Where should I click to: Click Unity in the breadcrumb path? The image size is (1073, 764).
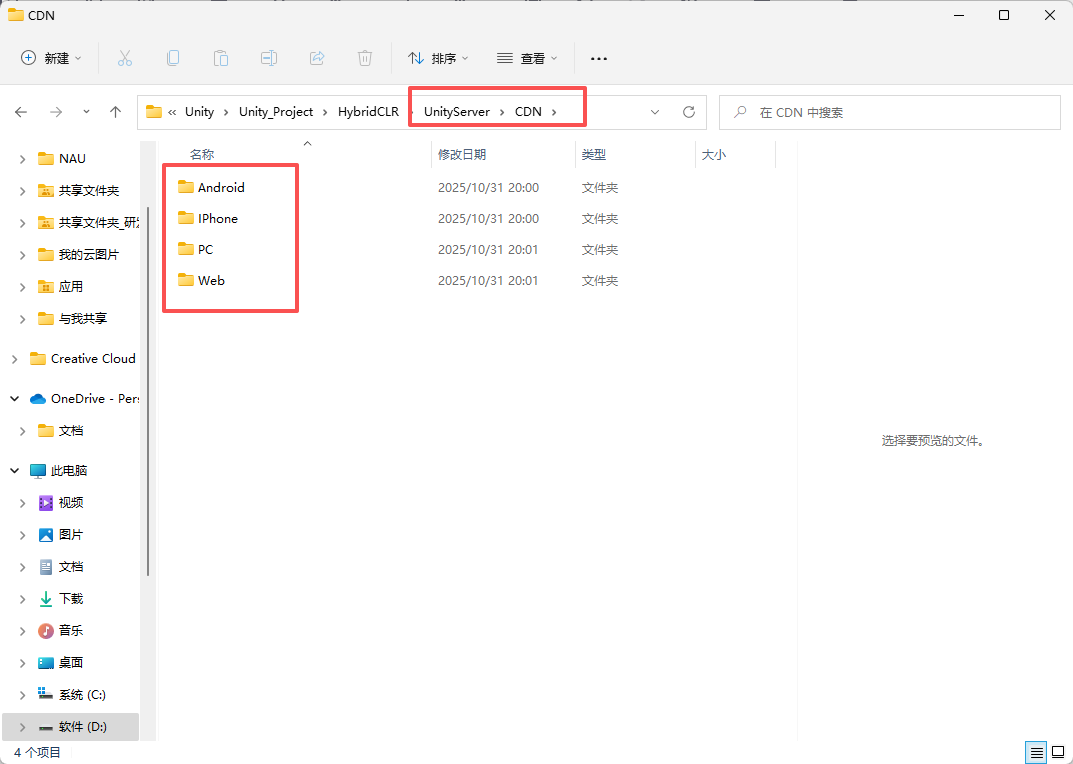coord(199,112)
